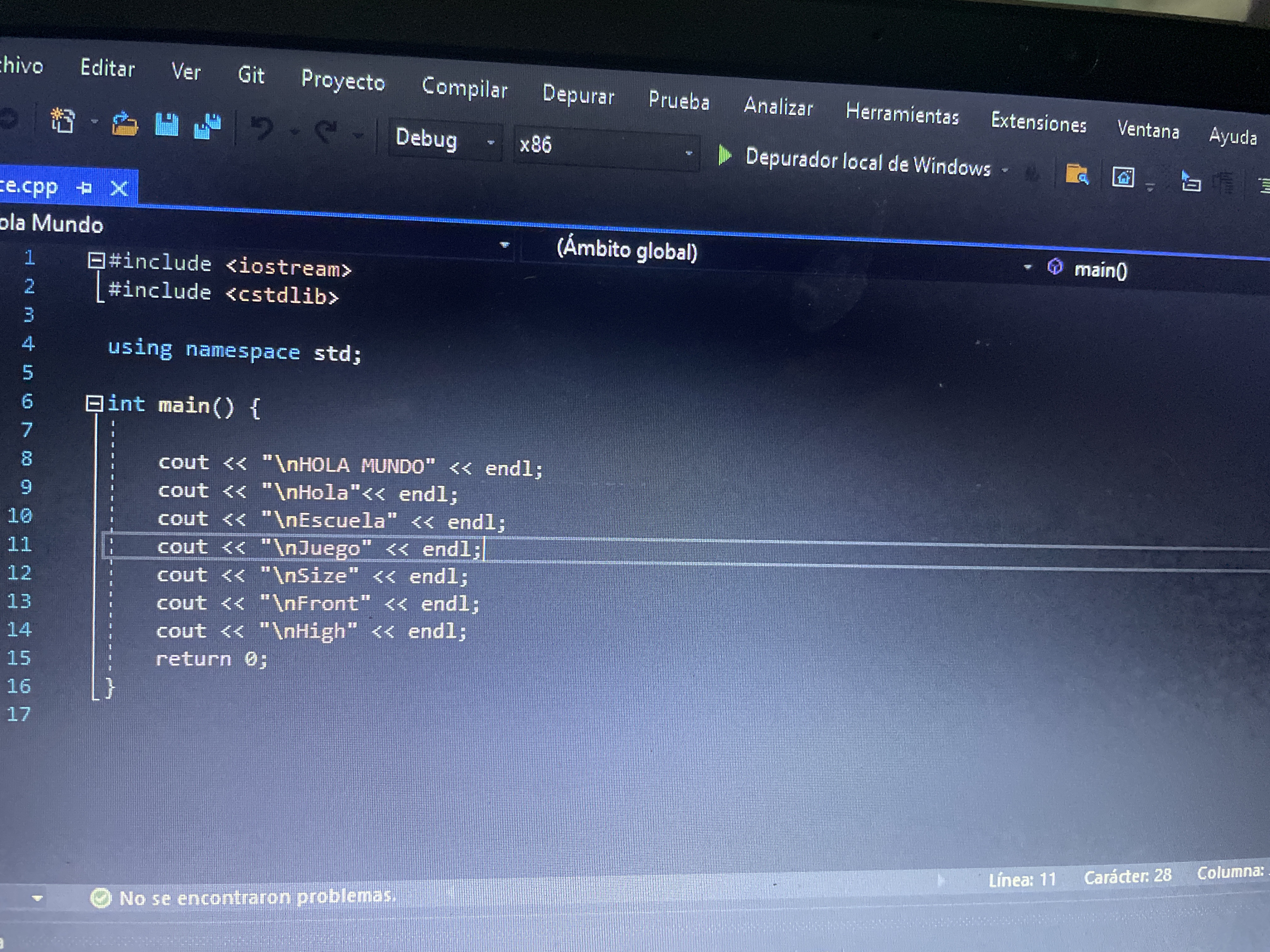Click the Save All icon
Image resolution: width=1270 pixels, height=952 pixels.
click(x=207, y=127)
